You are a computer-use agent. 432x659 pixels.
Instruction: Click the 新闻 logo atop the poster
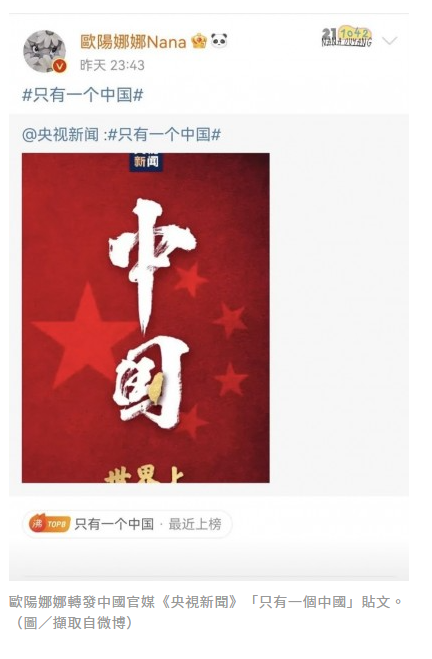point(146,161)
